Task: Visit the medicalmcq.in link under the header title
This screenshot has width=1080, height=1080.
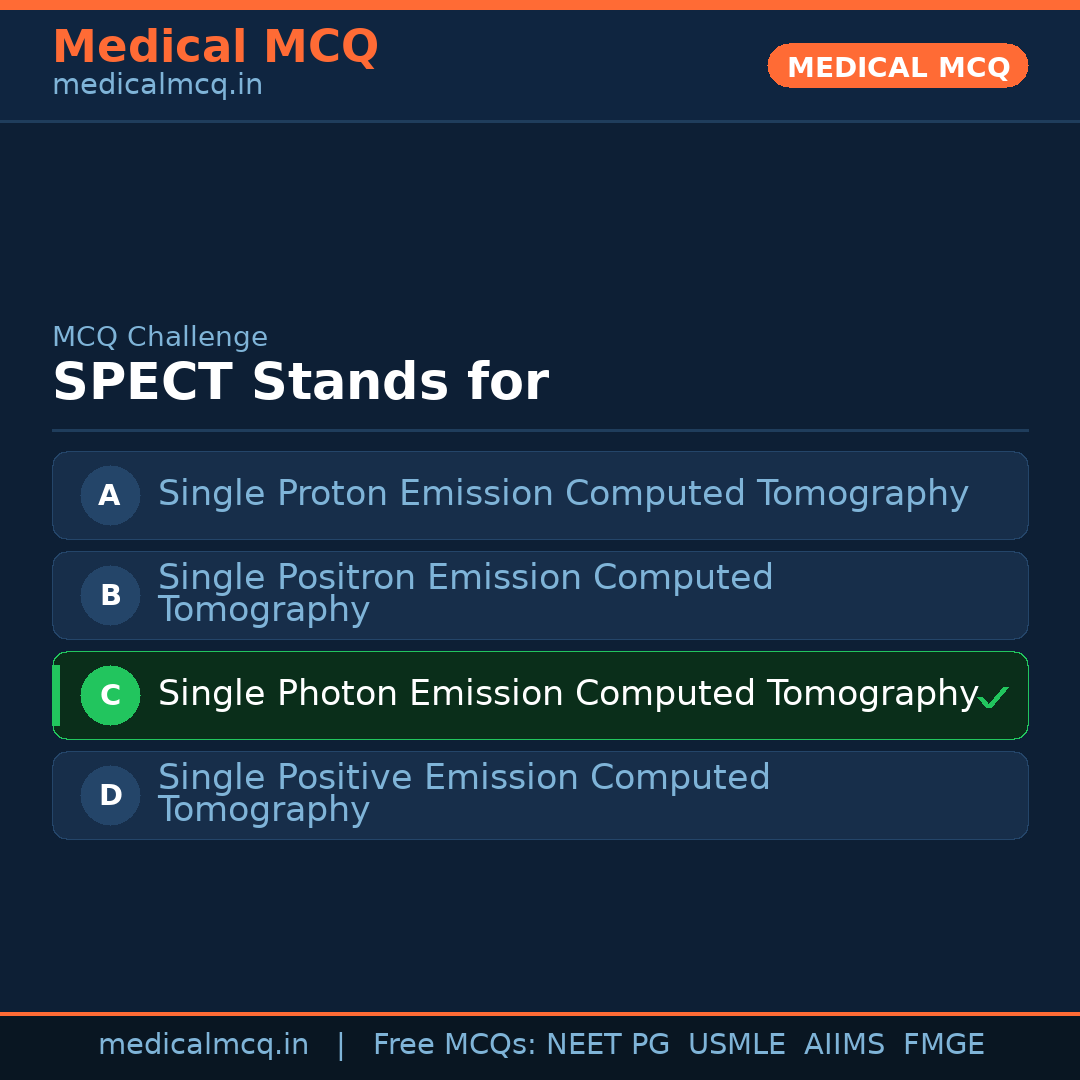Action: click(157, 85)
